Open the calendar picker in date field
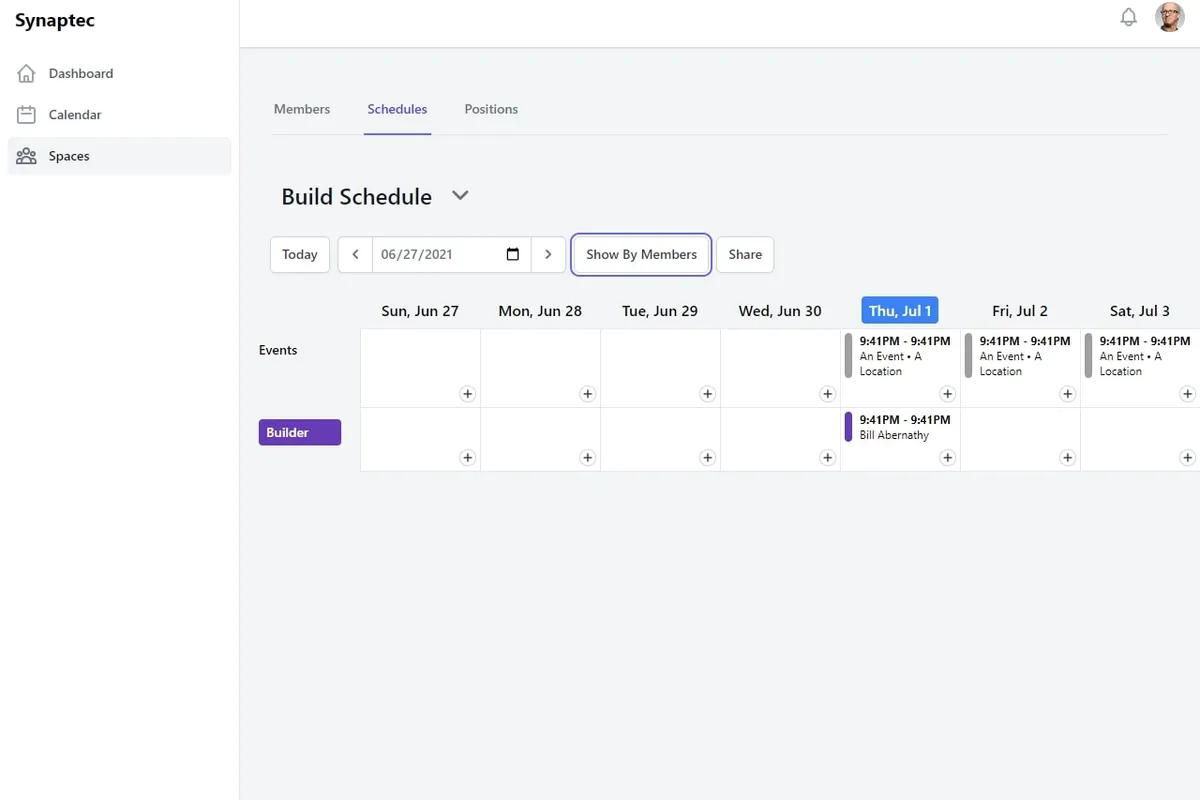1200x800 pixels. (513, 254)
